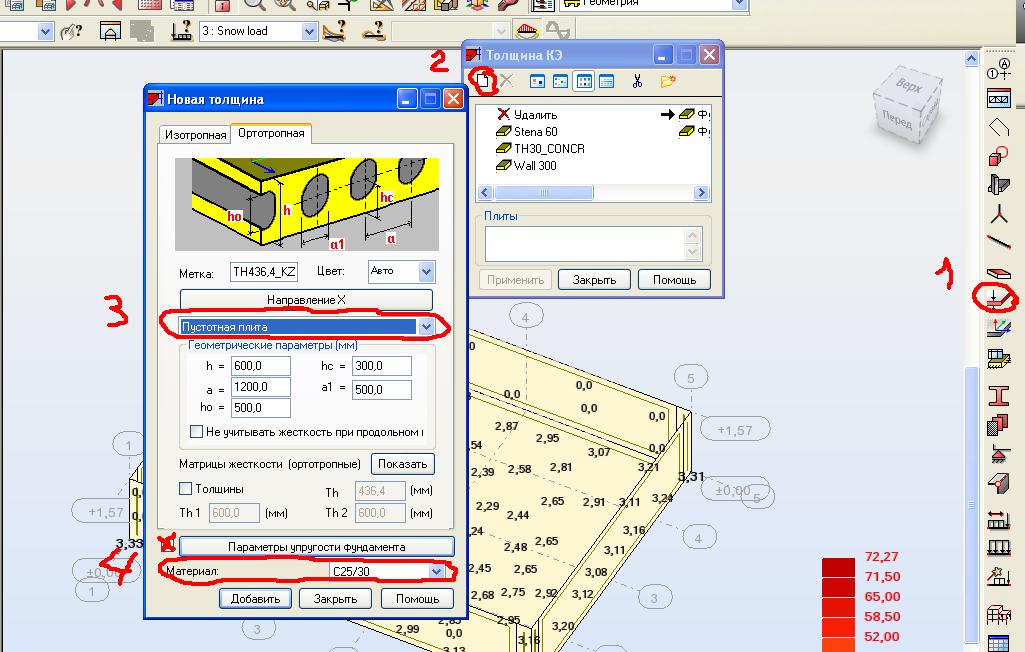Image resolution: width=1025 pixels, height=652 pixels.
Task: Select 'TH30_CONCR' in the thickness list
Action: pos(548,149)
